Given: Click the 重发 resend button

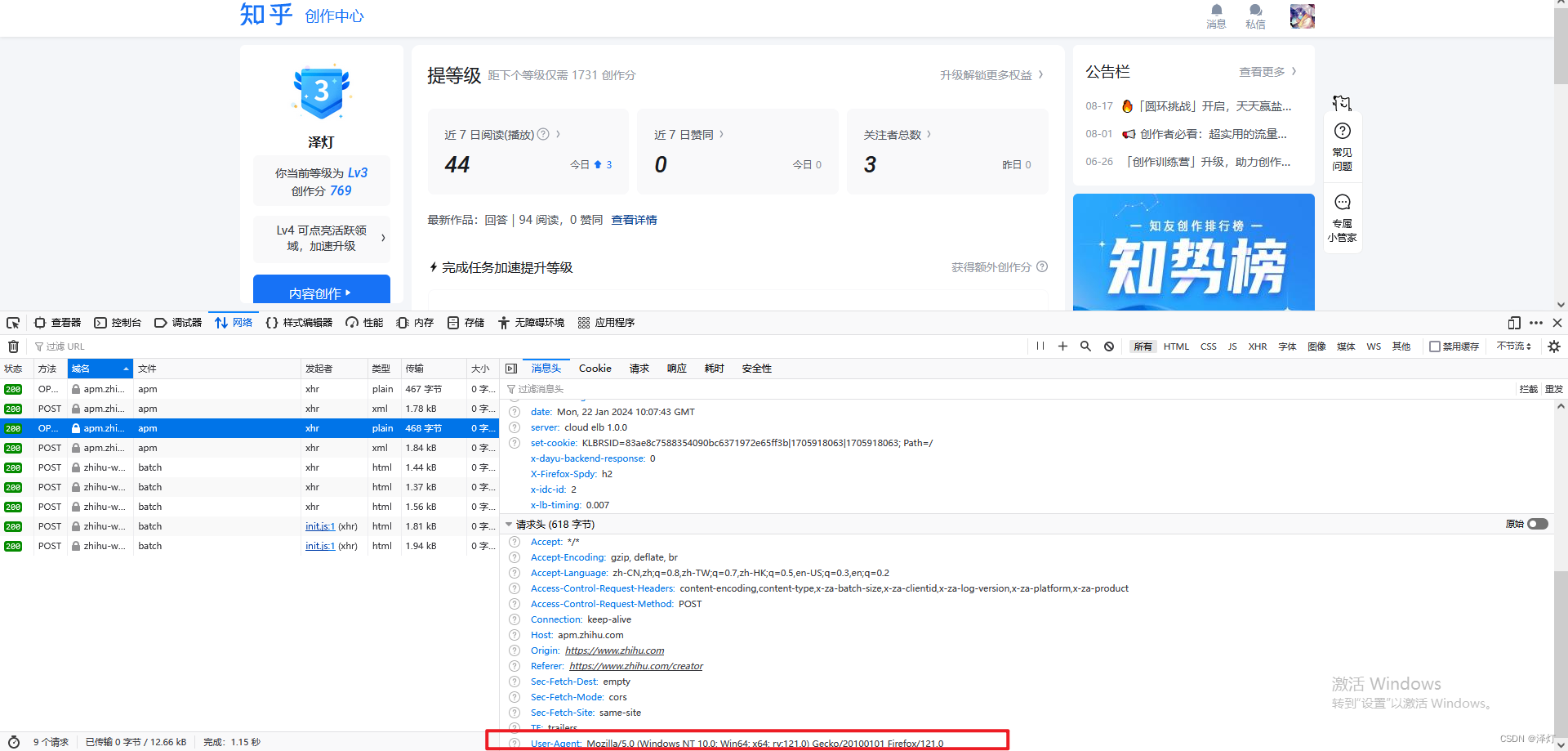Looking at the screenshot, I should coord(1553,389).
